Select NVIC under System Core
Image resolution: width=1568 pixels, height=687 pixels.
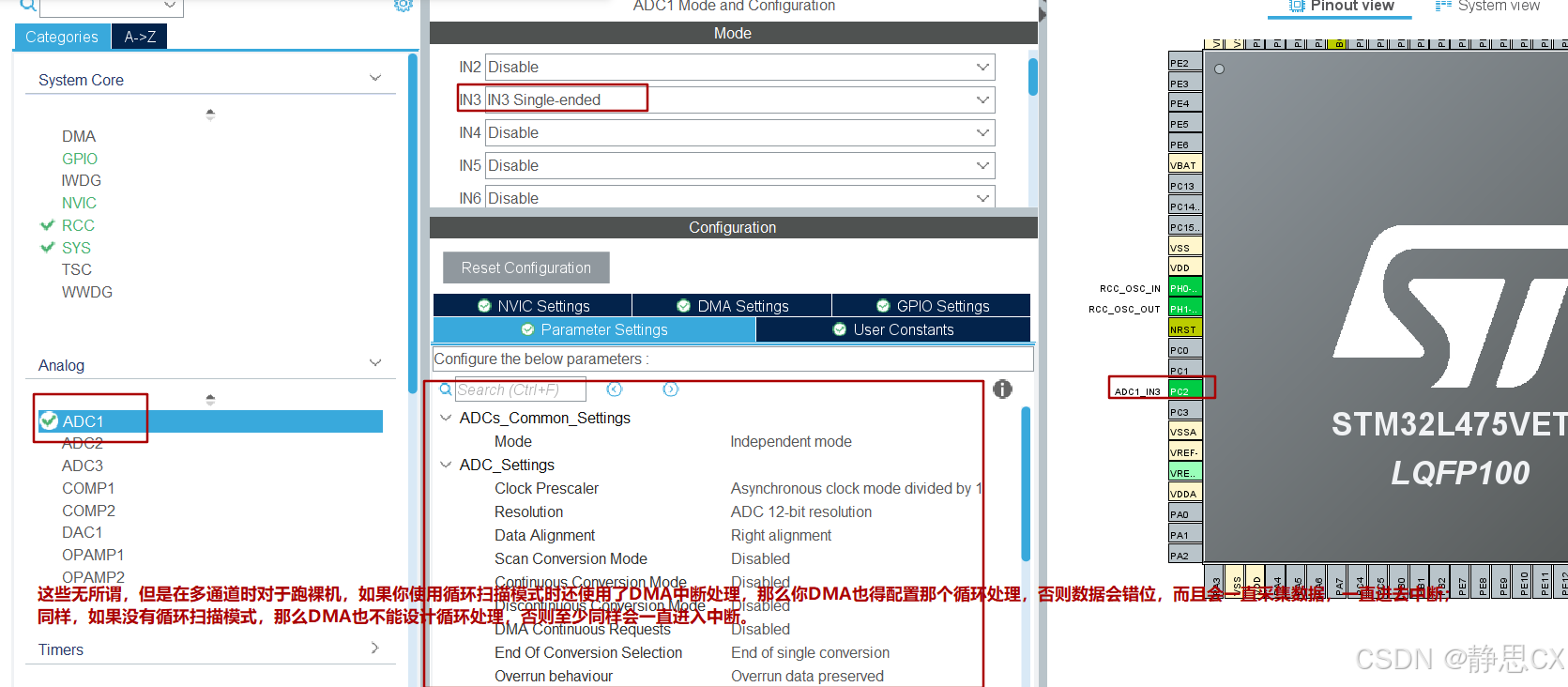pos(79,203)
